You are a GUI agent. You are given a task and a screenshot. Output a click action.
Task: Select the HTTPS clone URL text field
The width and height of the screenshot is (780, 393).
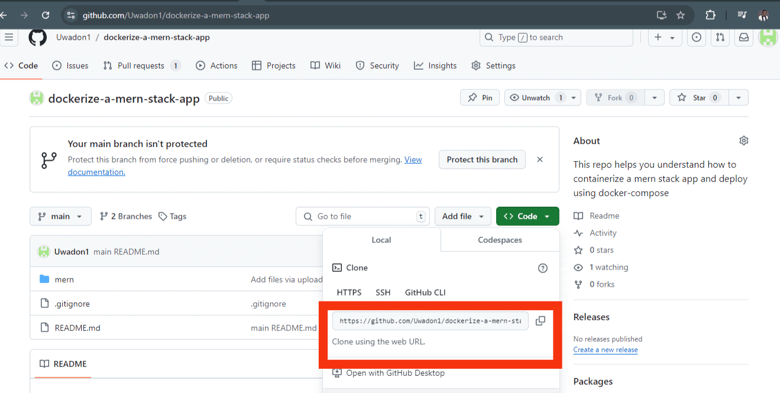pos(430,321)
